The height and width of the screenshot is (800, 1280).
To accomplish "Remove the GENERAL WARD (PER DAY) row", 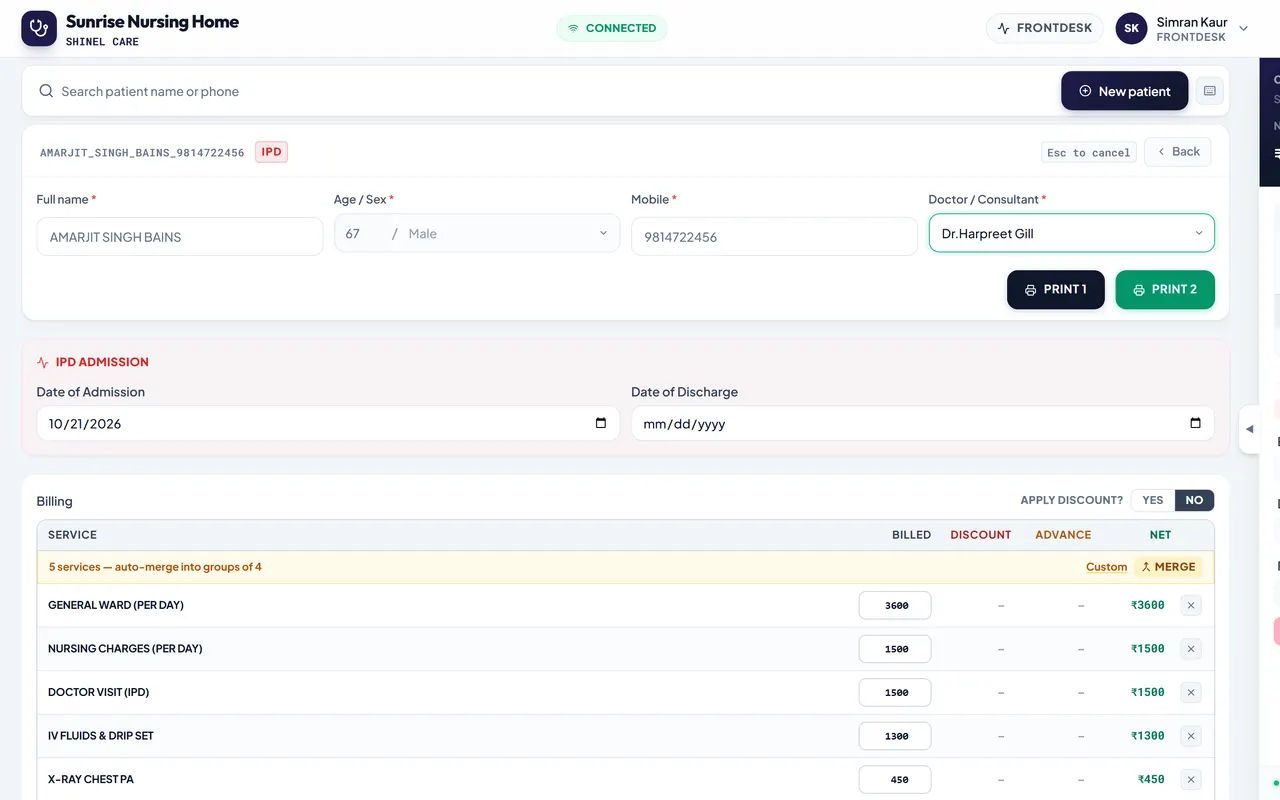I will click(1191, 605).
